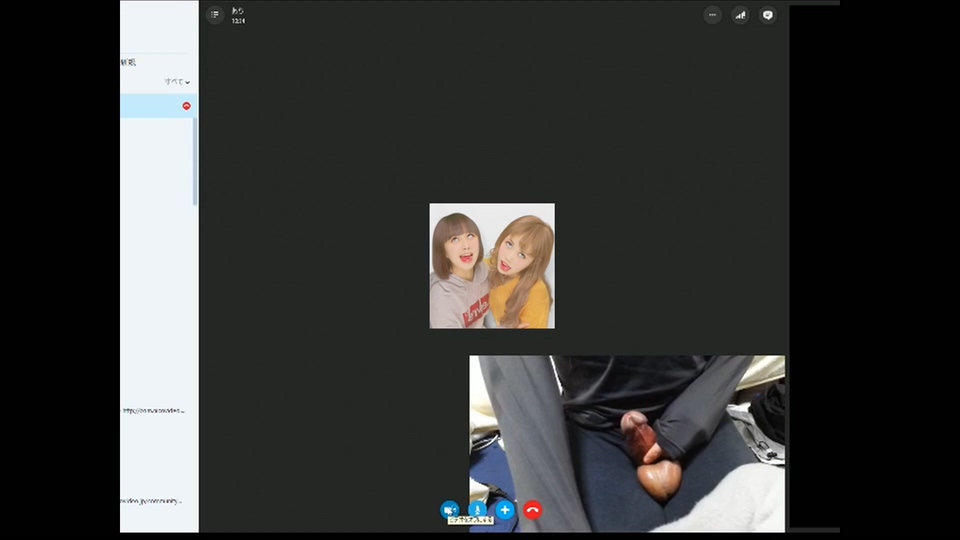Click the contact name あら in header

click(x=238, y=11)
